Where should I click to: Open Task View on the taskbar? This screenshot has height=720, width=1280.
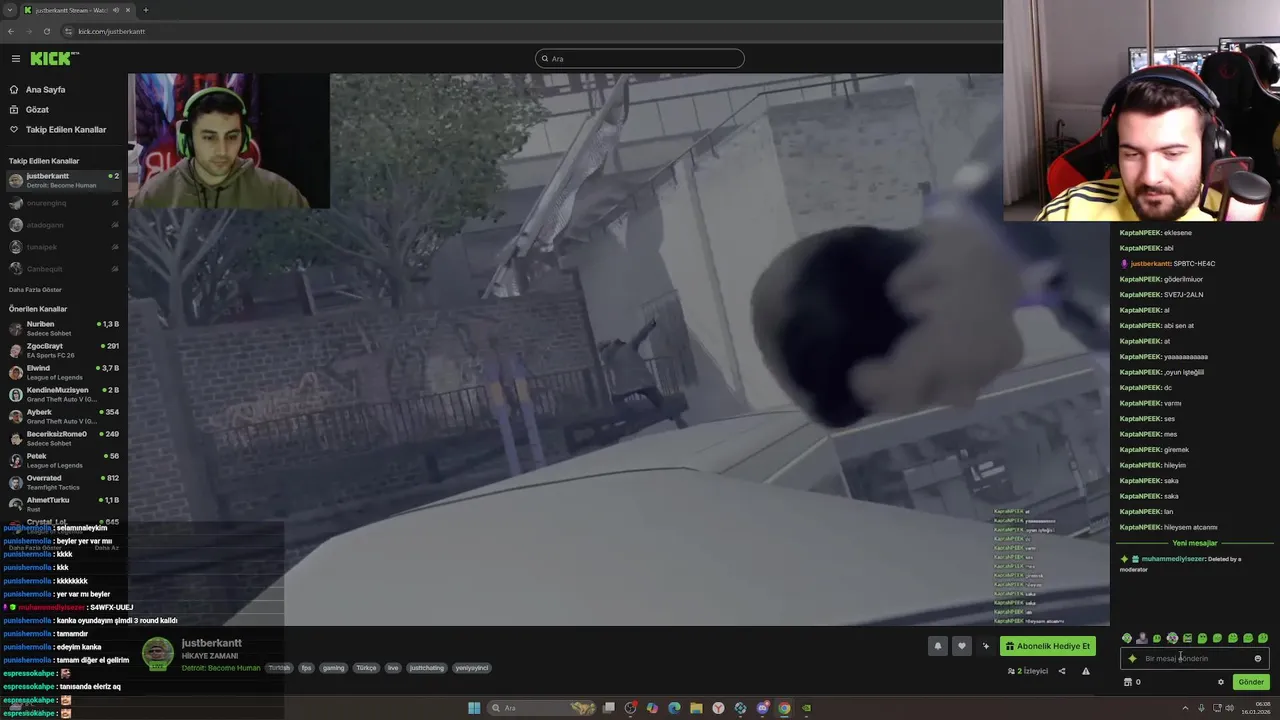tap(609, 708)
